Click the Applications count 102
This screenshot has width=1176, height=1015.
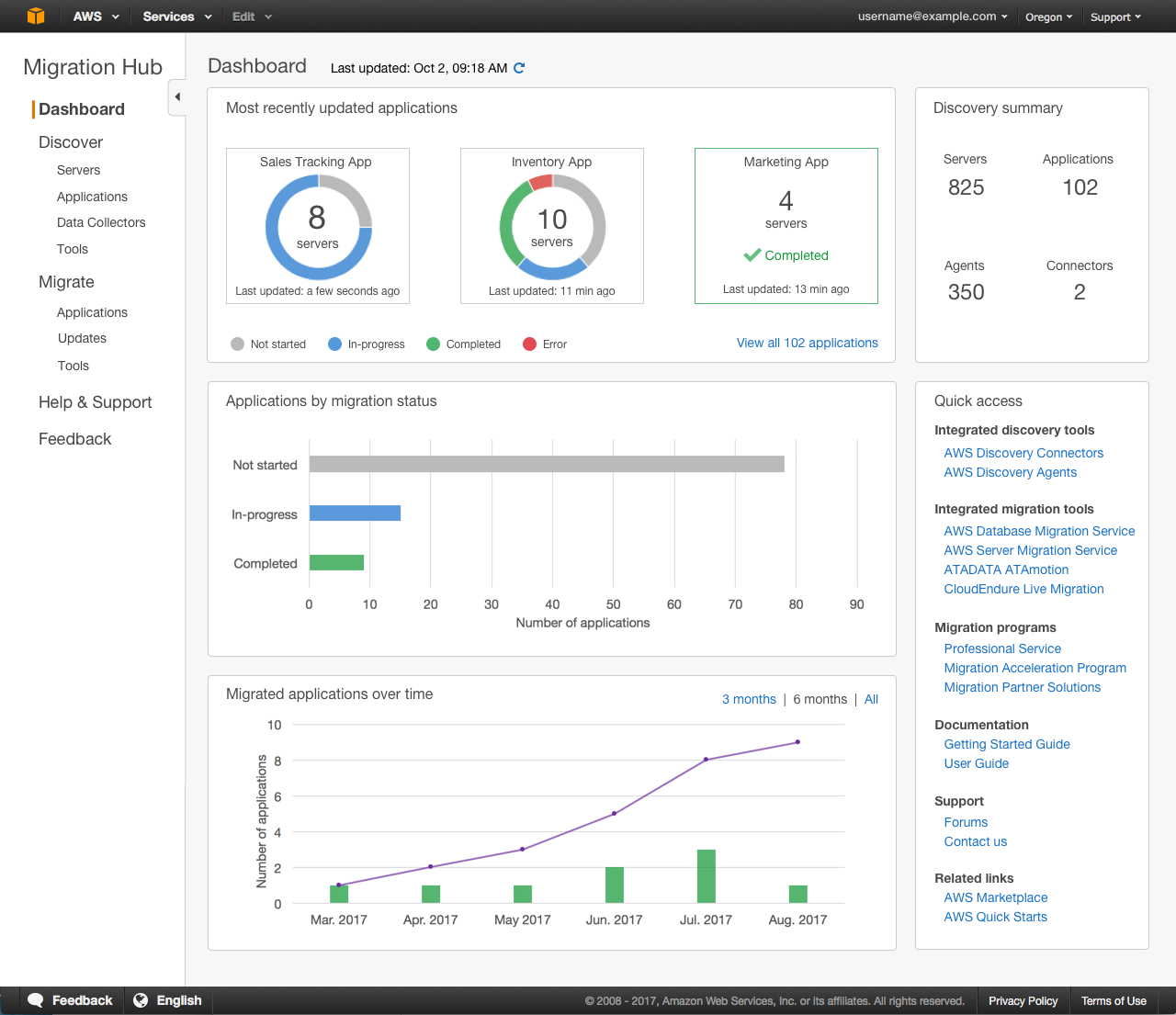click(1080, 187)
